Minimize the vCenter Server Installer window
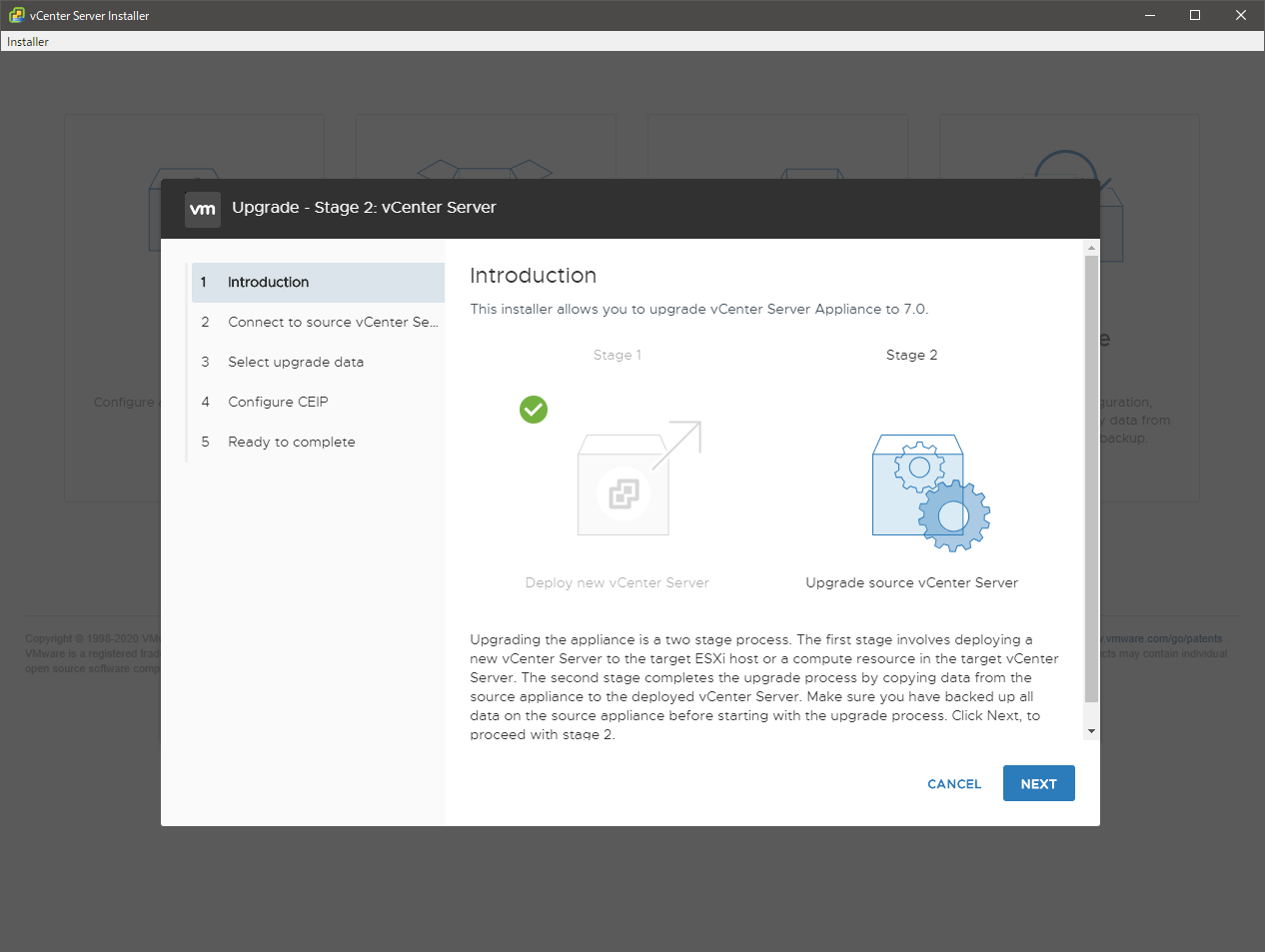 [1149, 15]
